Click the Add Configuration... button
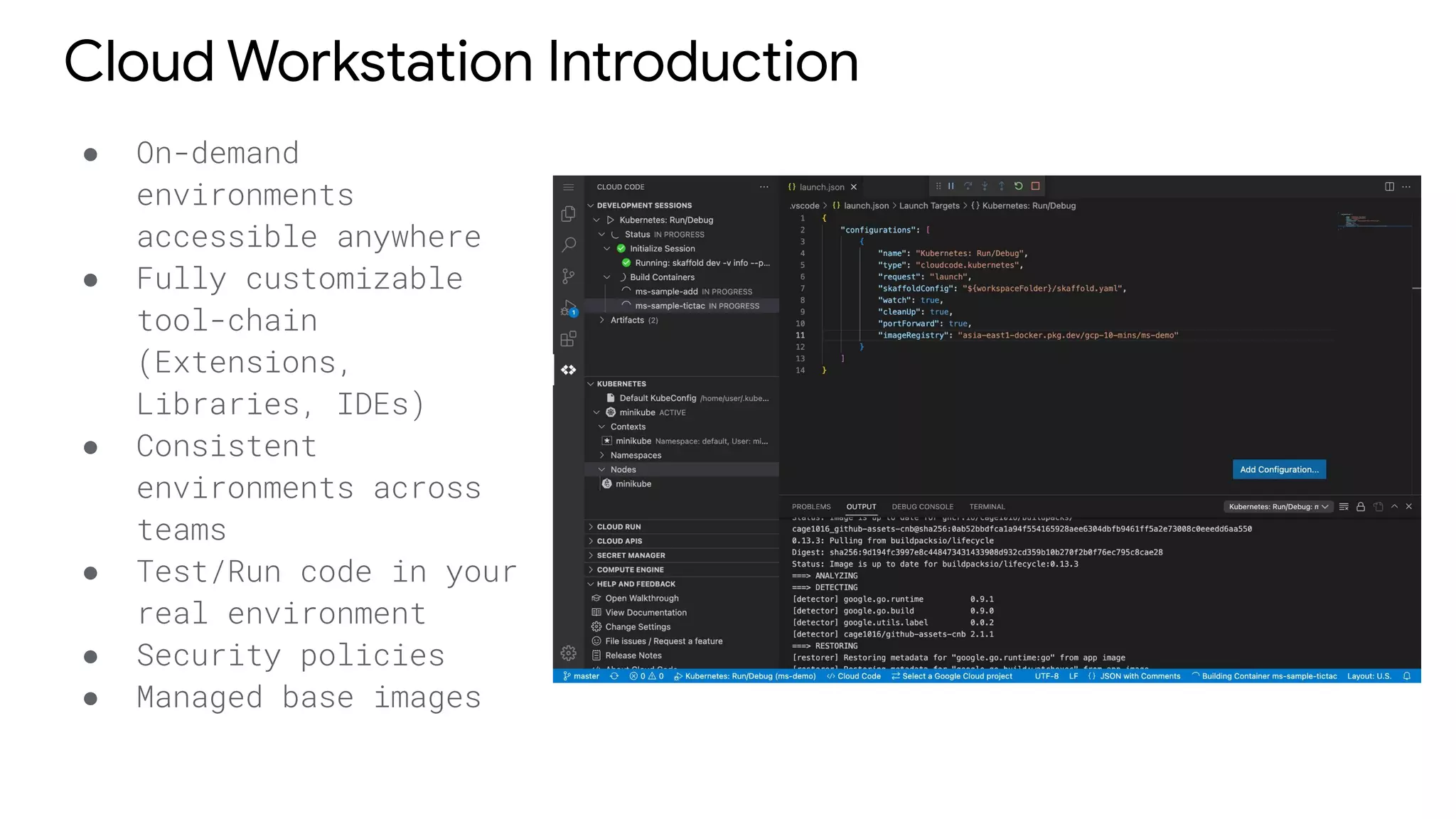Screen dimensions: 1456x819 1279,469
